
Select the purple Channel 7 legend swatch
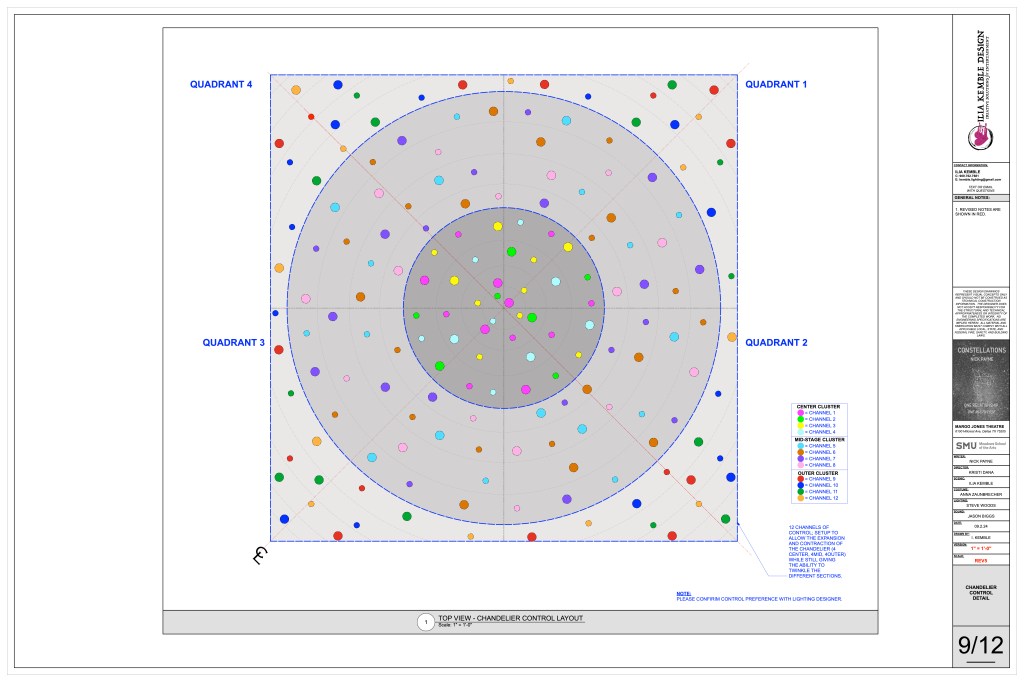[800, 459]
